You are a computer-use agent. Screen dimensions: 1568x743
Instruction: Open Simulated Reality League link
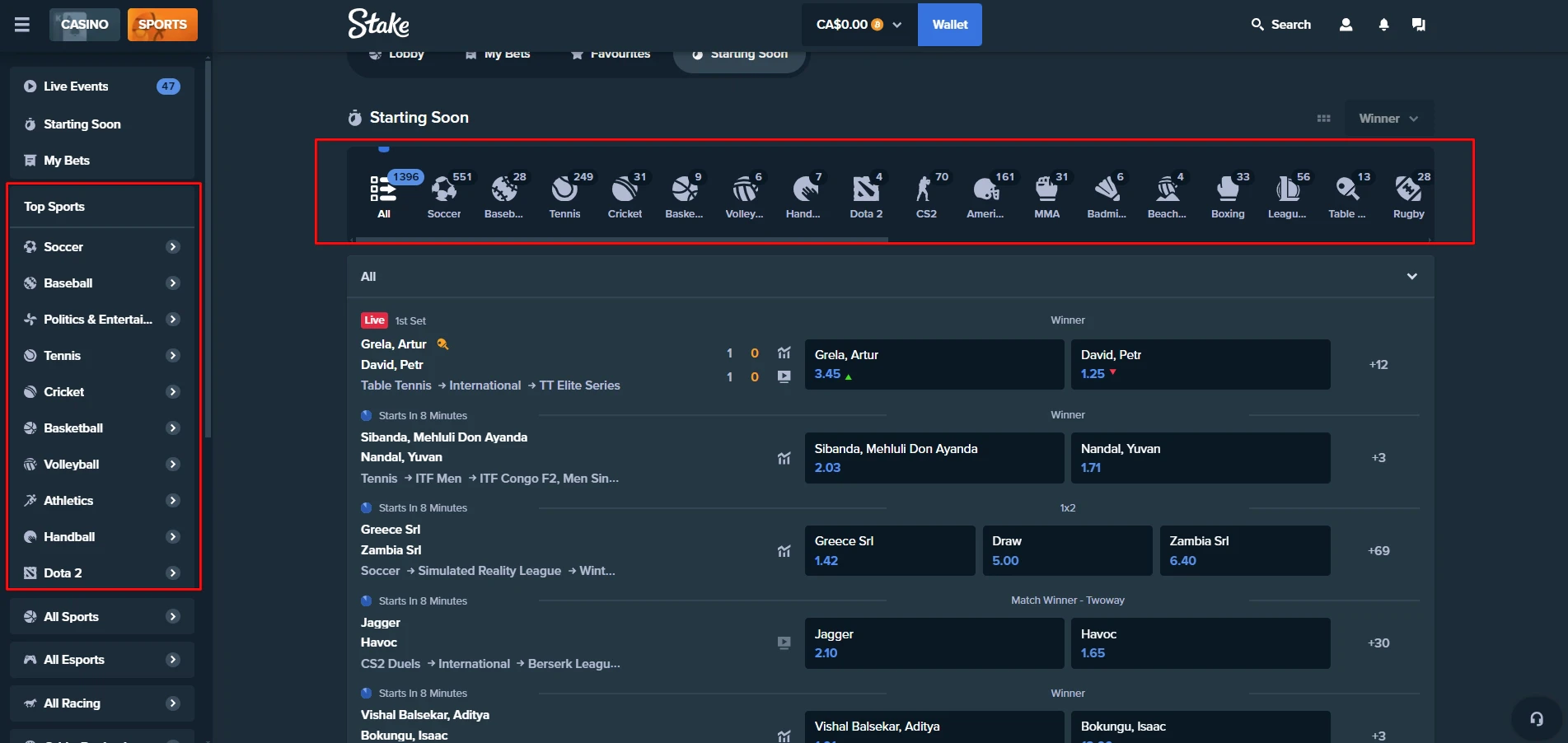tap(489, 571)
